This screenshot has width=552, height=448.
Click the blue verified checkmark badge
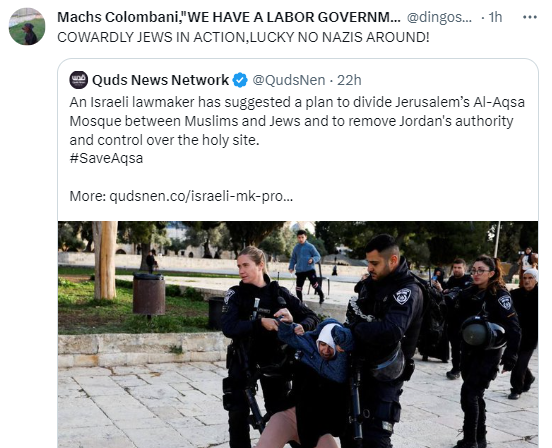[x=240, y=80]
